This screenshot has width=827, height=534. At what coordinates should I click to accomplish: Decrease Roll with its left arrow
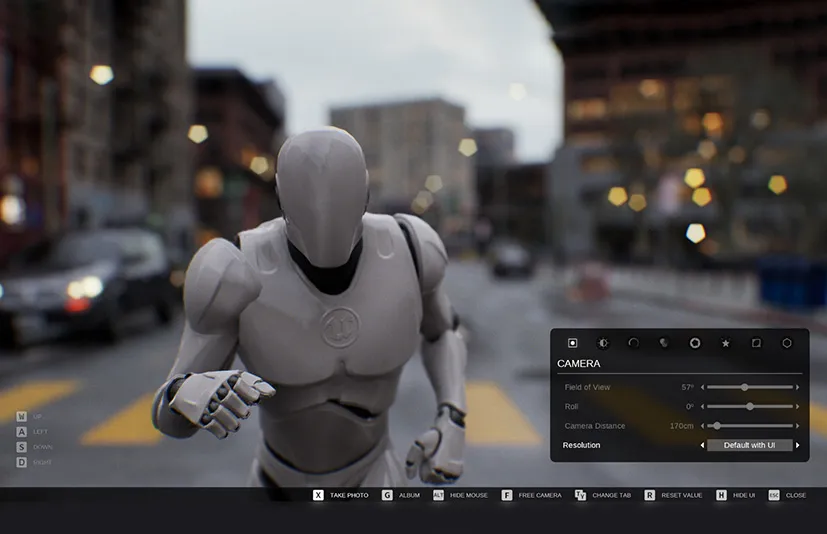click(703, 406)
